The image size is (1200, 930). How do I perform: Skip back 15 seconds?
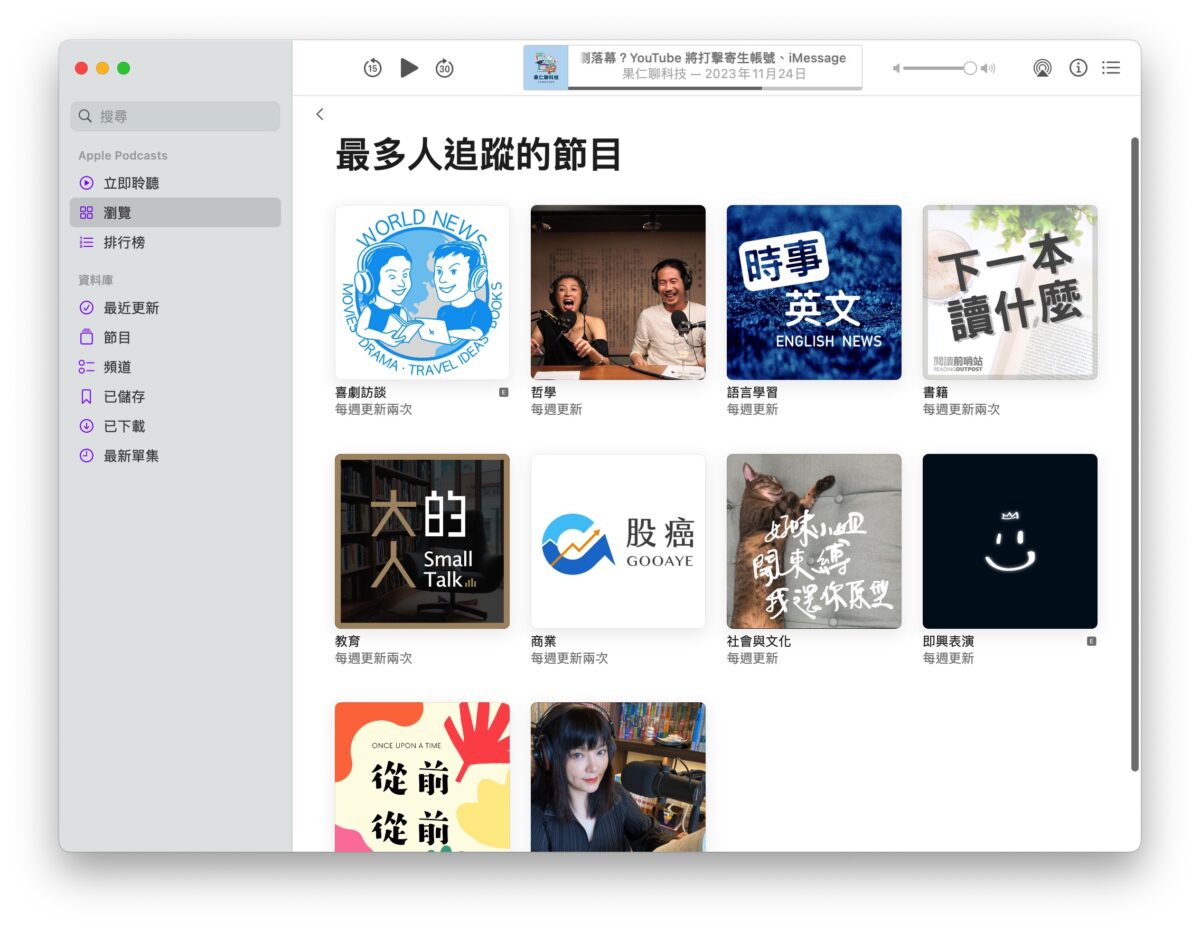point(372,68)
